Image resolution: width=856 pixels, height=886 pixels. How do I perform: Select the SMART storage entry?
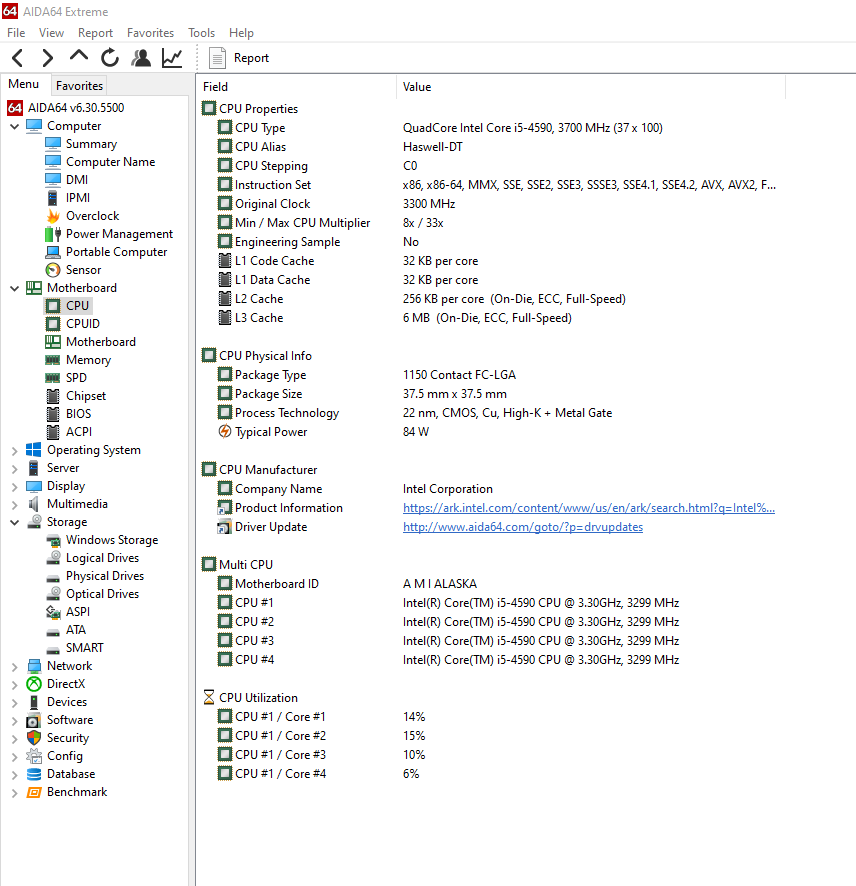[x=84, y=648]
